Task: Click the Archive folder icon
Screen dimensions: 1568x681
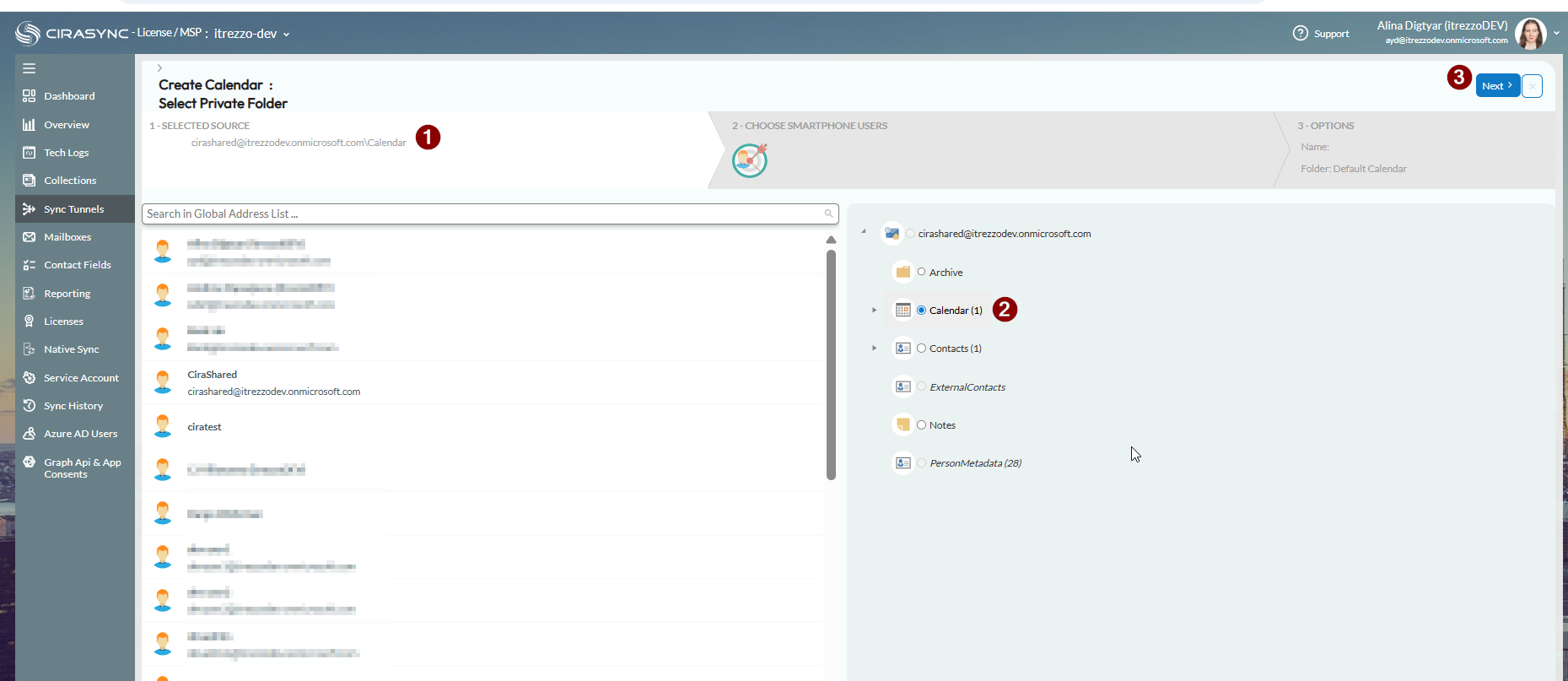Action: 903,272
